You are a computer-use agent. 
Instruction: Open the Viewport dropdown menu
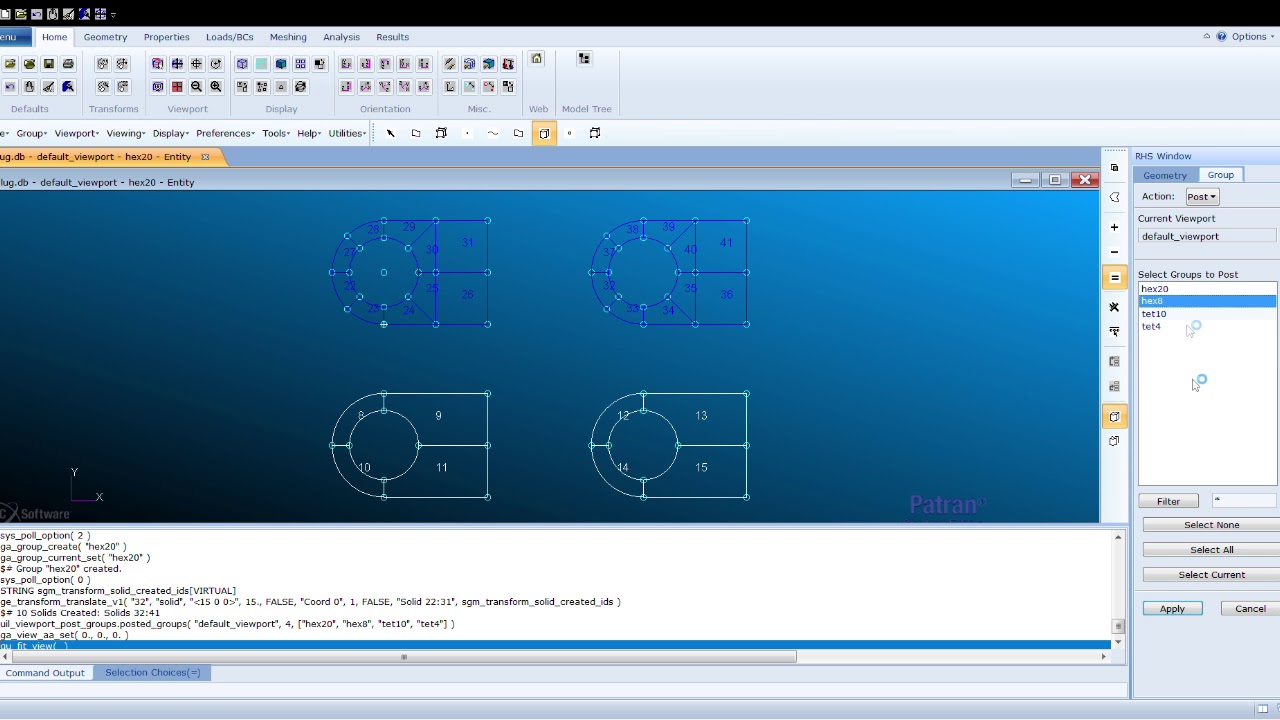(76, 133)
